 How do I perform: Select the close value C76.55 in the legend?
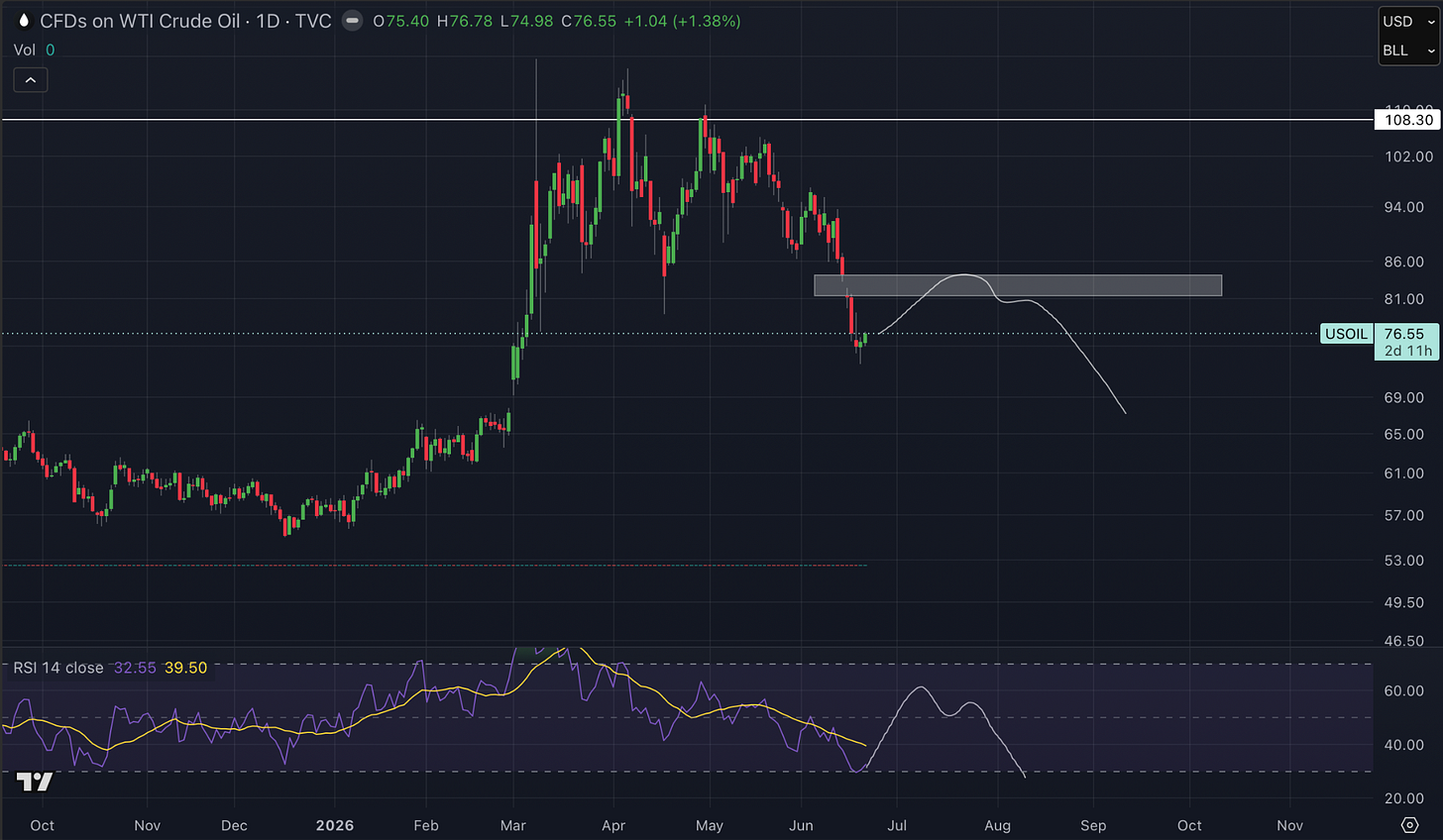pos(589,21)
